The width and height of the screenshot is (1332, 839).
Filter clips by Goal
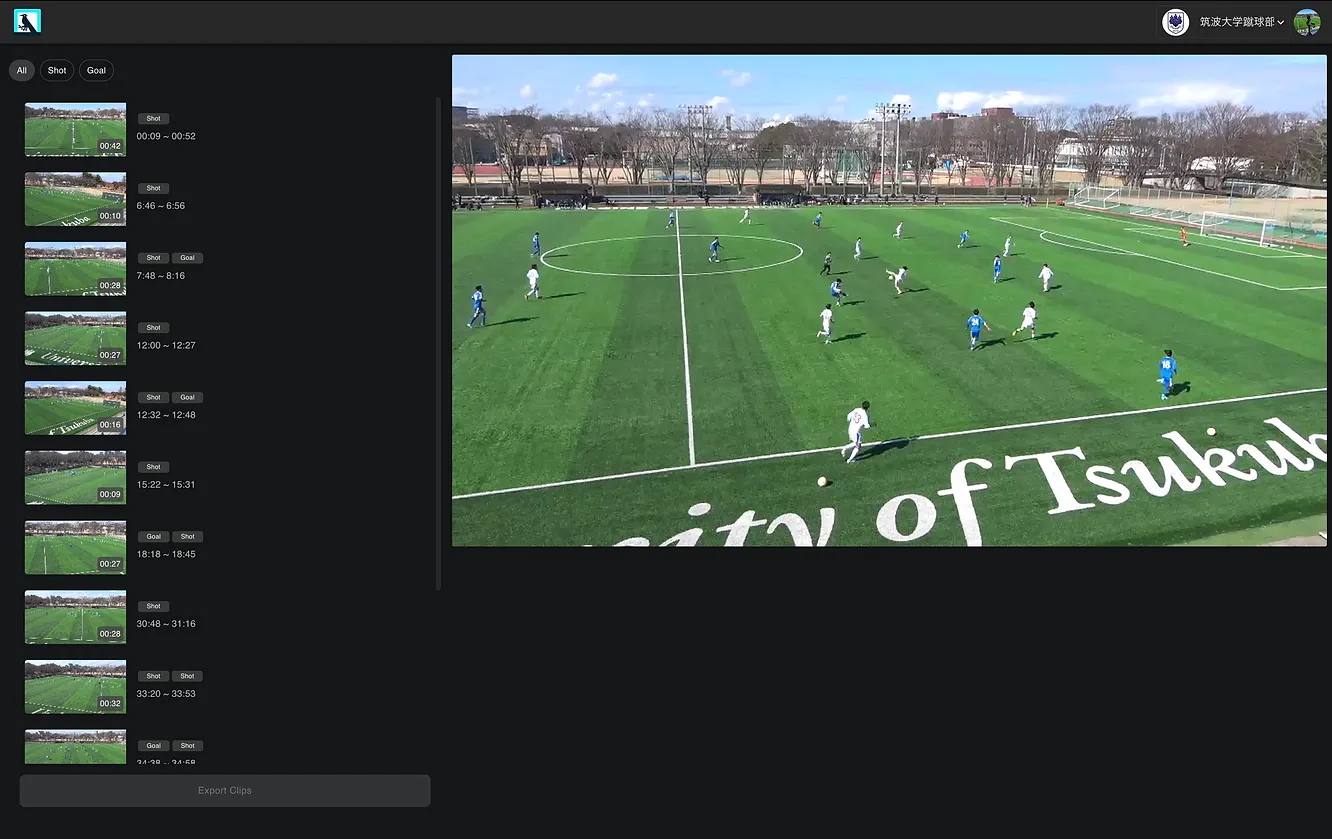(96, 70)
